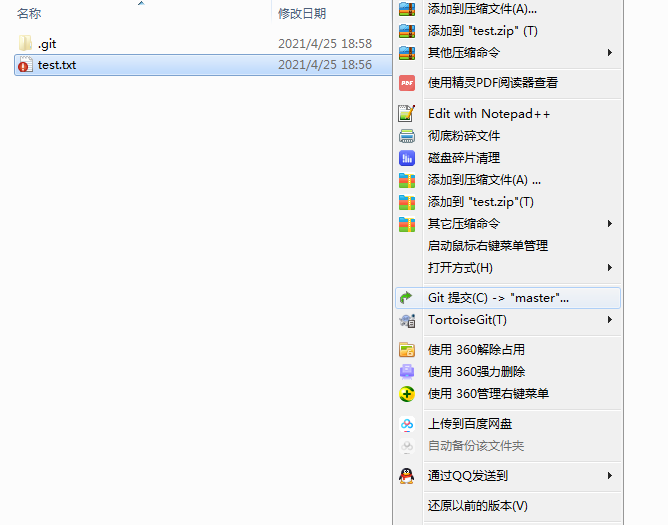
Task: Open the 打开方式(H) entry
Action: [509, 268]
